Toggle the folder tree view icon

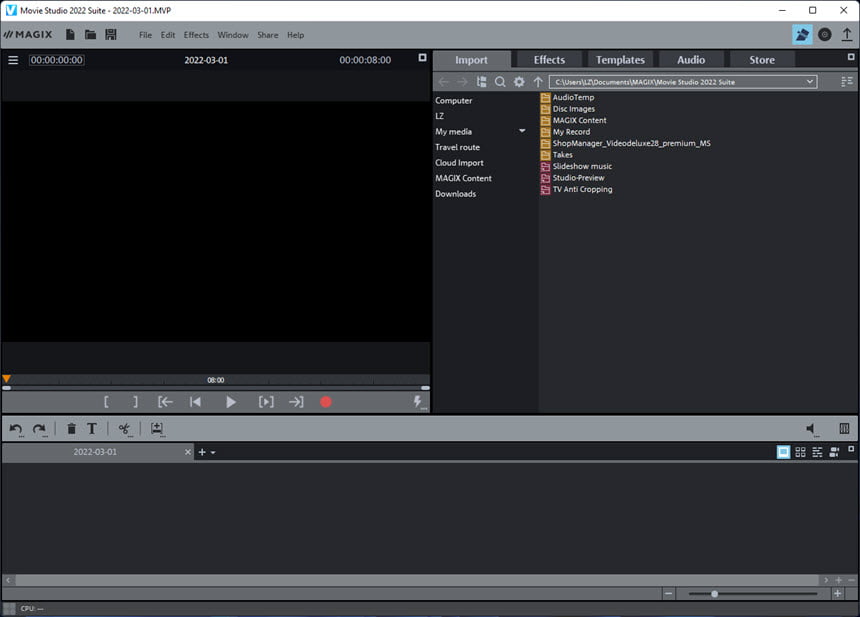[x=482, y=82]
